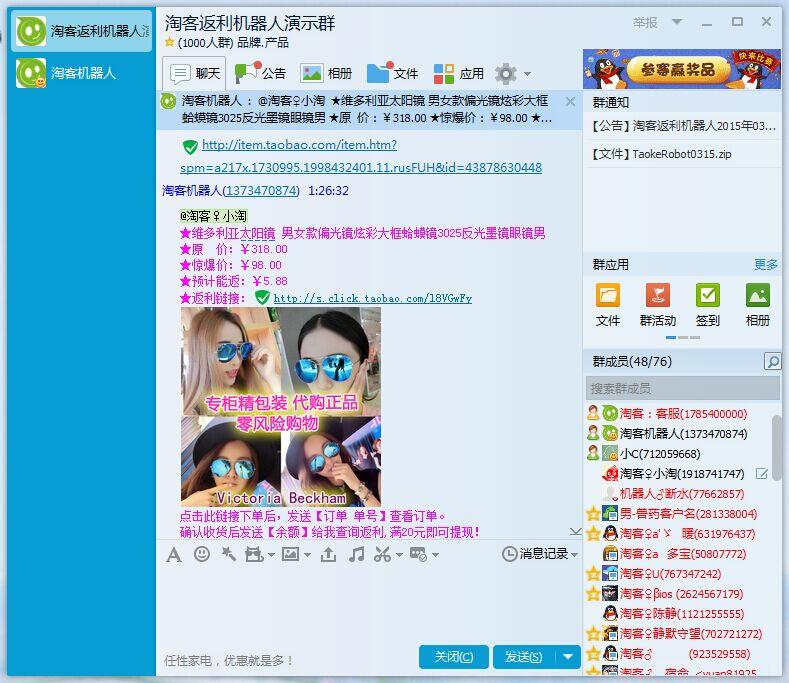Expand the screenshot scissors dropdown arrow
Viewport: 789px width, 683px height.
[400, 555]
